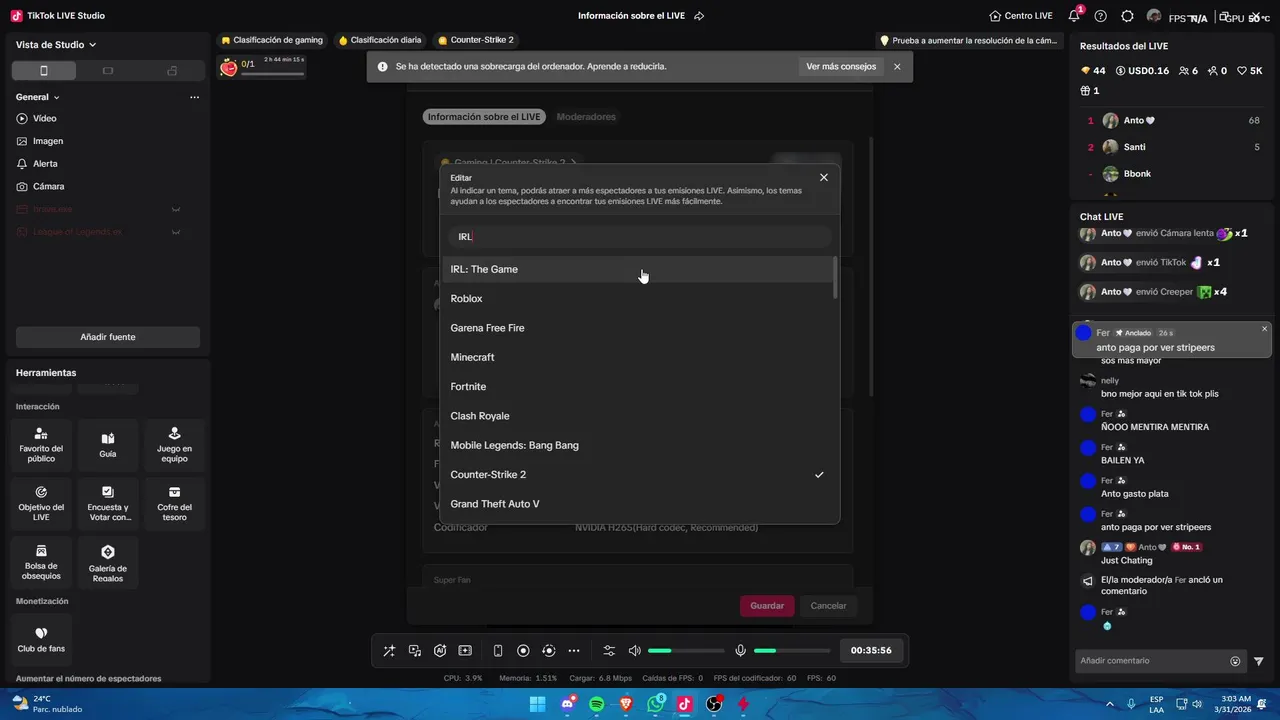Viewport: 1280px width, 720px height.
Task: Open the Guía tool
Action: click(x=108, y=445)
